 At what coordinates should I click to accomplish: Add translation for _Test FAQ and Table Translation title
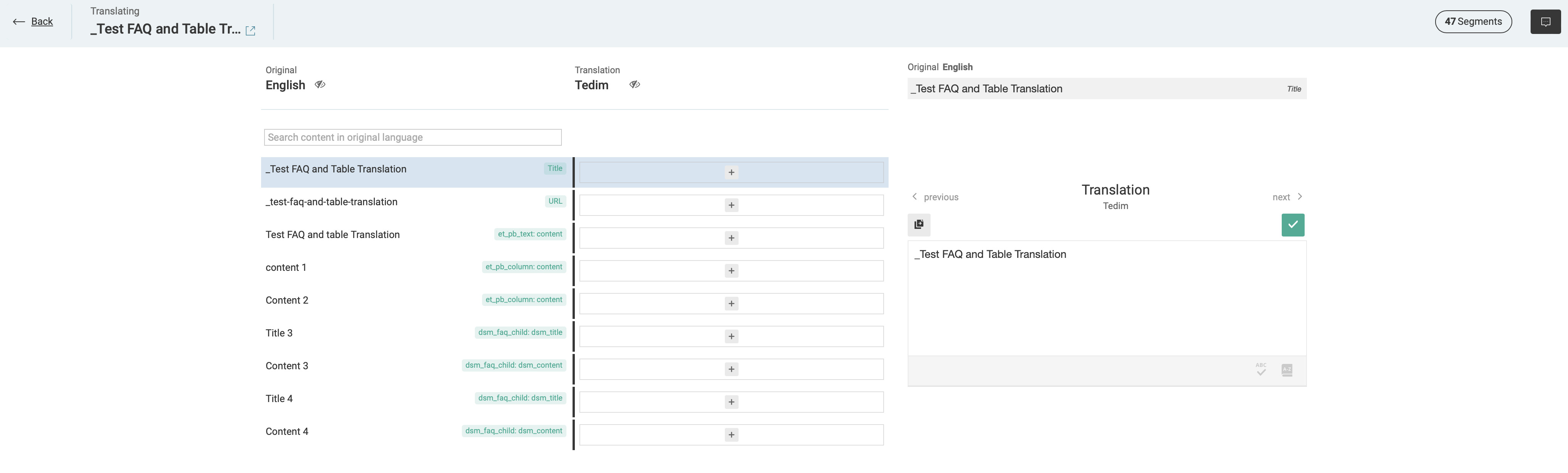731,173
